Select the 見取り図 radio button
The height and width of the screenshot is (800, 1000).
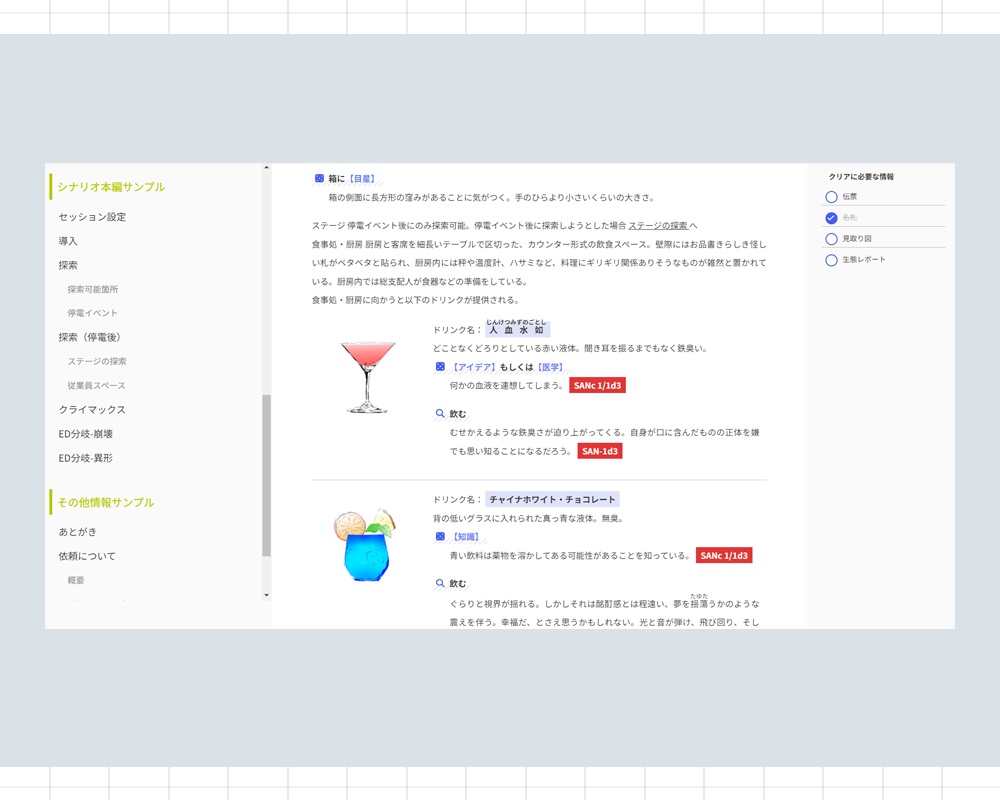tap(831, 238)
